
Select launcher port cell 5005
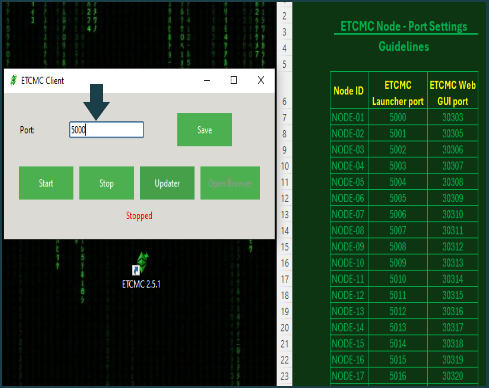[398, 198]
